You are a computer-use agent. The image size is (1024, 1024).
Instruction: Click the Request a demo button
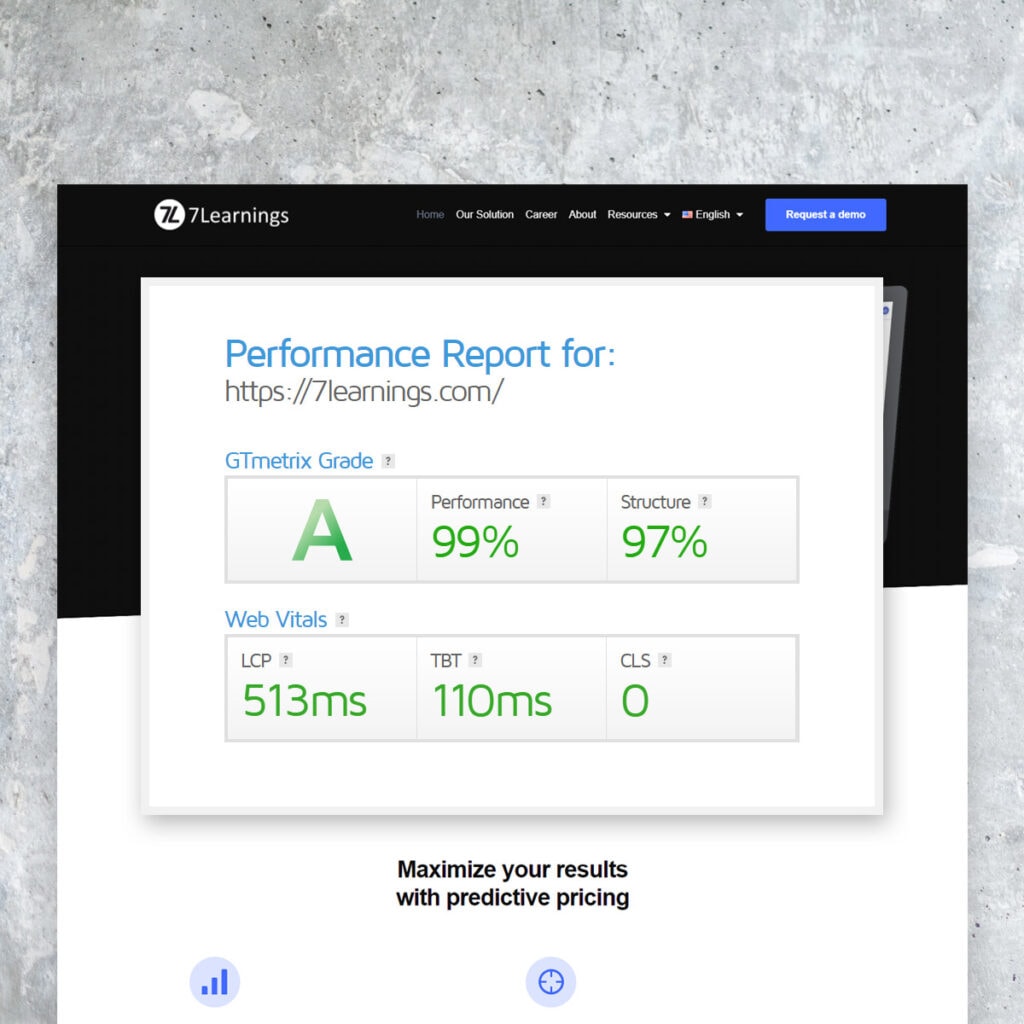click(x=825, y=215)
